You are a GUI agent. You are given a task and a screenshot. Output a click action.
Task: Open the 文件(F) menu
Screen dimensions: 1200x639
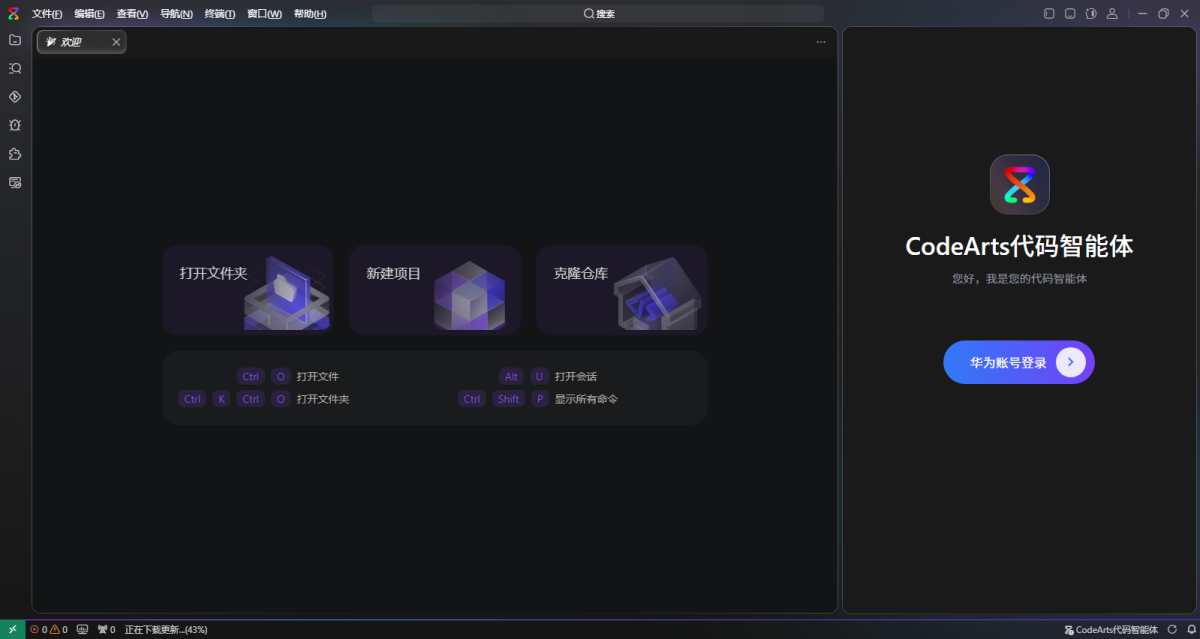(47, 14)
